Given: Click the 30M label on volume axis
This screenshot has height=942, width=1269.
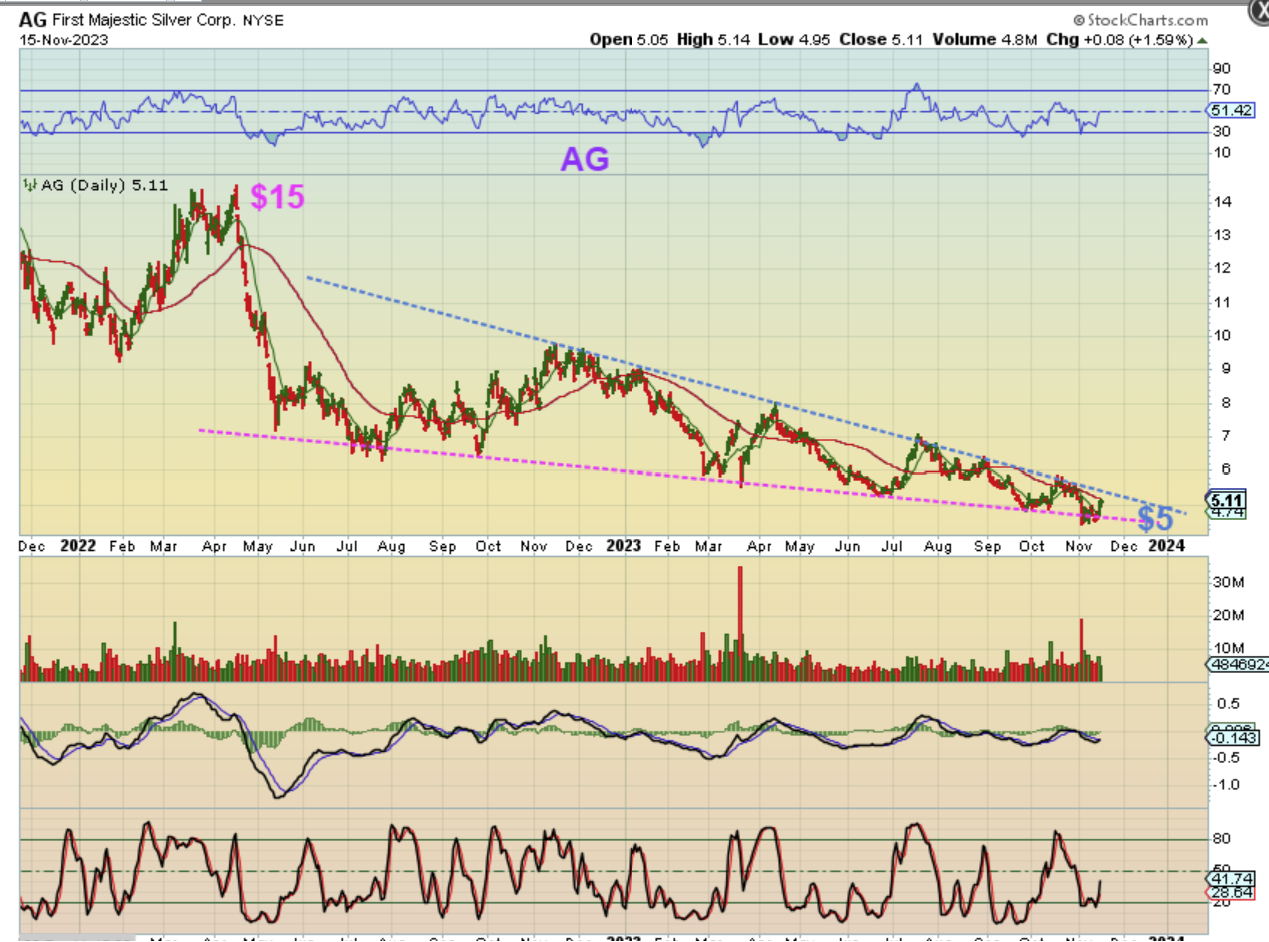Looking at the screenshot, I should point(1226,582).
